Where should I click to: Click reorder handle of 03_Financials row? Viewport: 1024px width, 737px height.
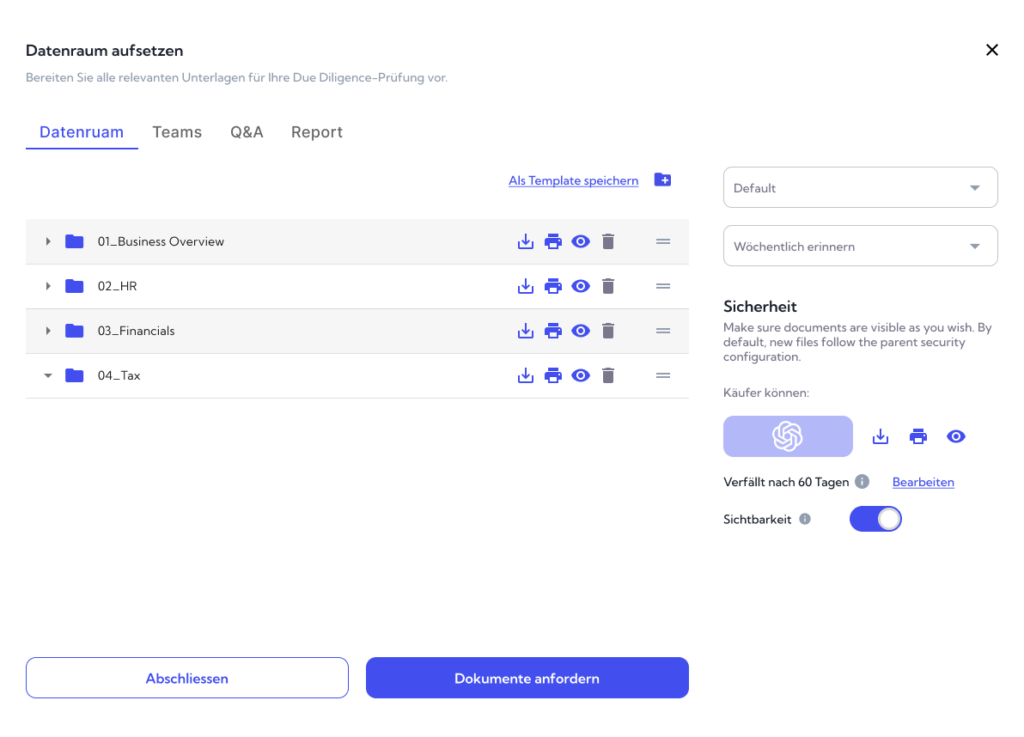tap(663, 331)
